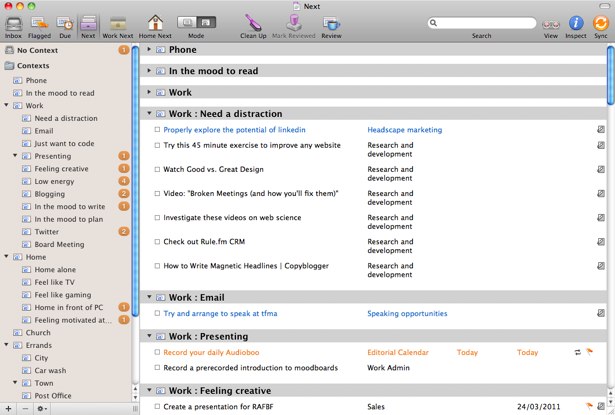The image size is (615, 415).
Task: Start Sync with the orange icon
Action: pyautogui.click(x=600, y=24)
